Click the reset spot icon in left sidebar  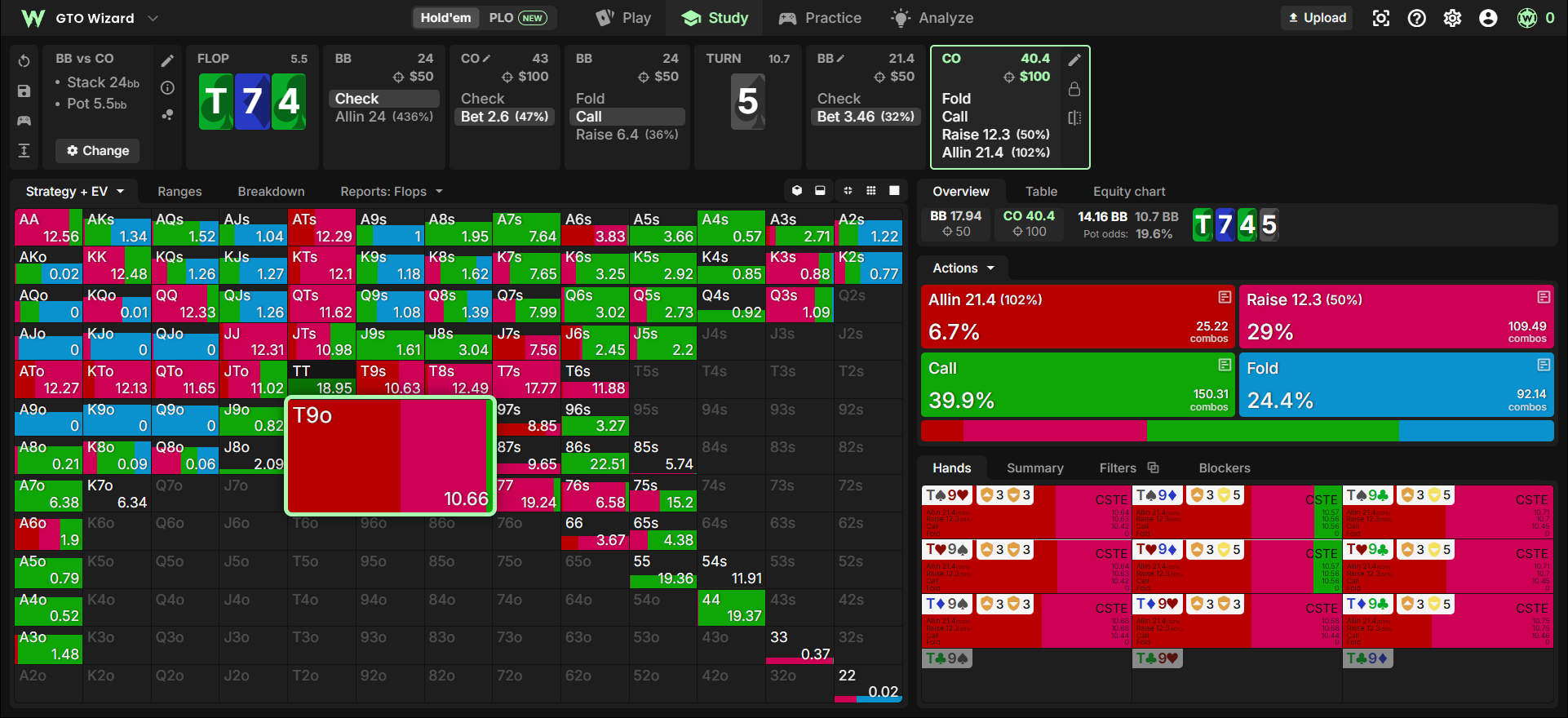click(x=24, y=61)
